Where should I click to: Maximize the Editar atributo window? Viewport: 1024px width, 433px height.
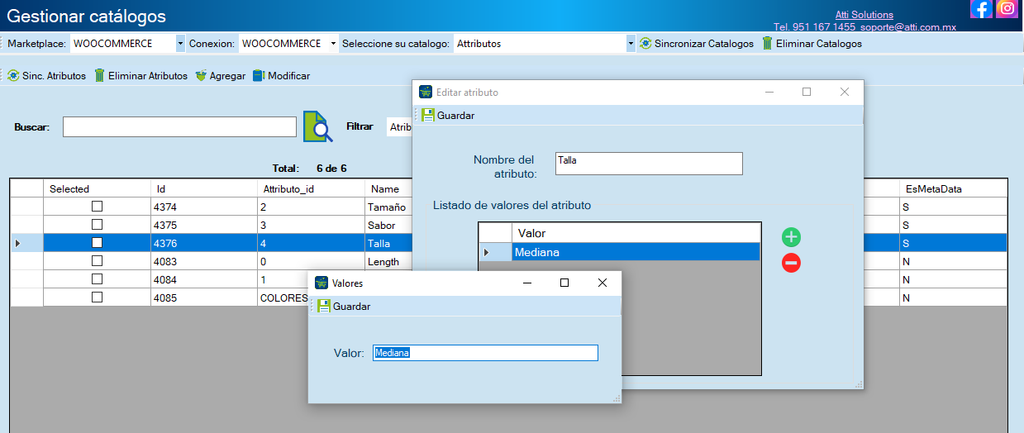(x=807, y=92)
